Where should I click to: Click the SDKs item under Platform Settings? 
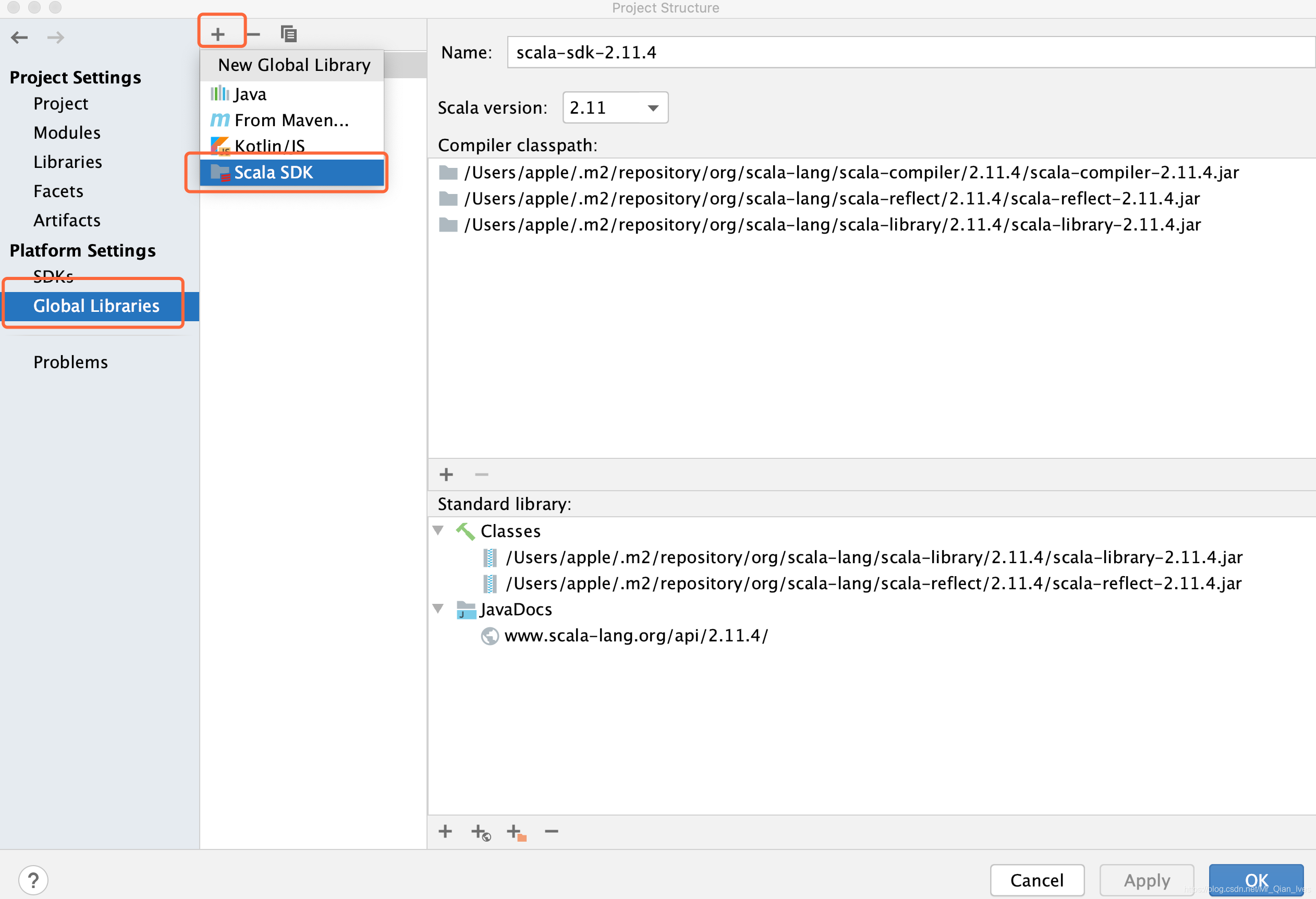(x=54, y=278)
